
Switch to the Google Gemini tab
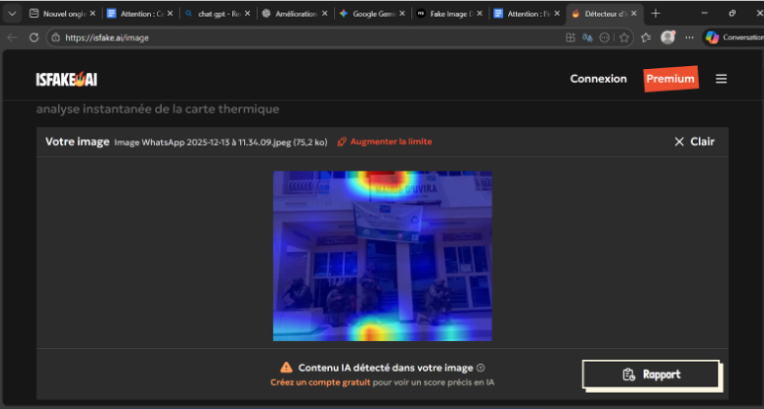click(x=371, y=13)
